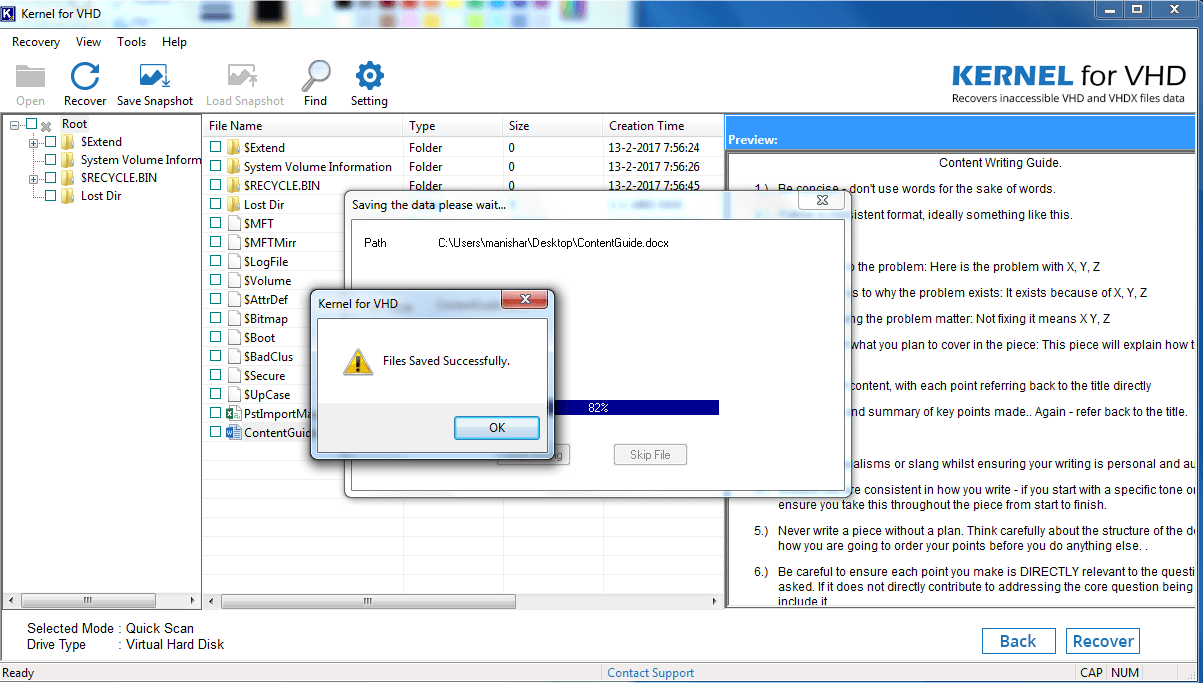Toggle the Lost Dir tree checkbox
1203x683 pixels.
(x=50, y=196)
